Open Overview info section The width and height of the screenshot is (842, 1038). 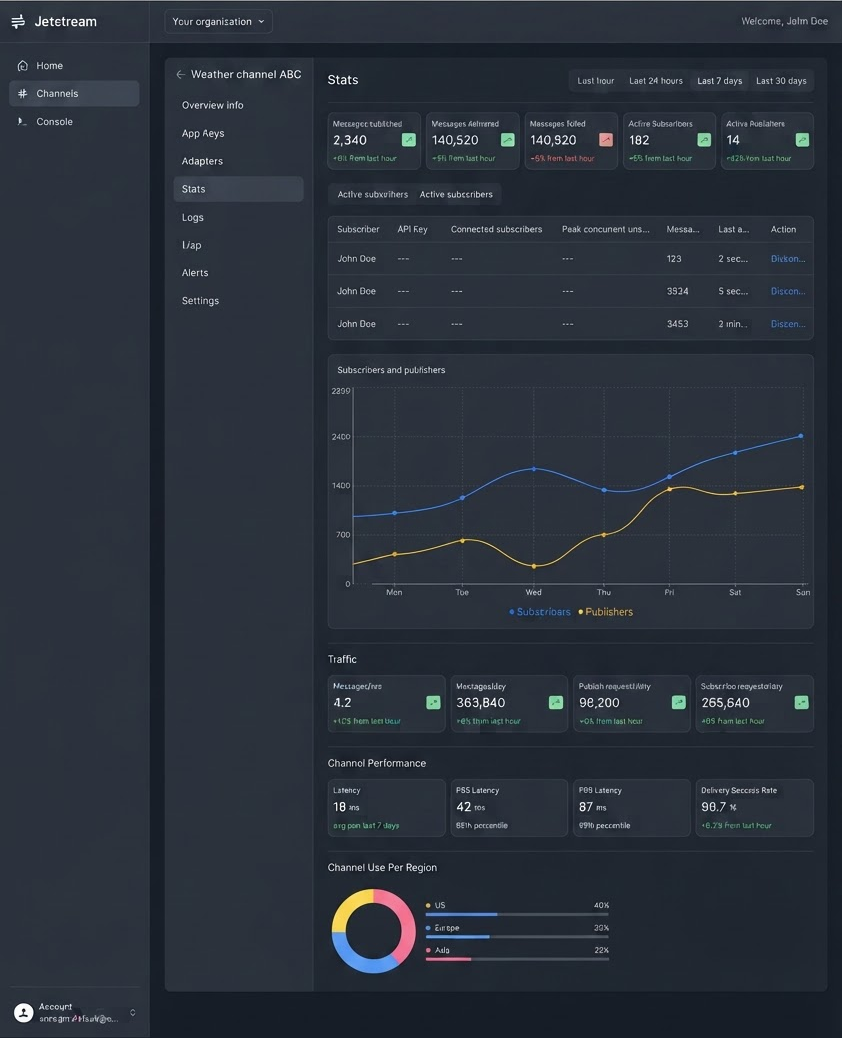pos(238,105)
